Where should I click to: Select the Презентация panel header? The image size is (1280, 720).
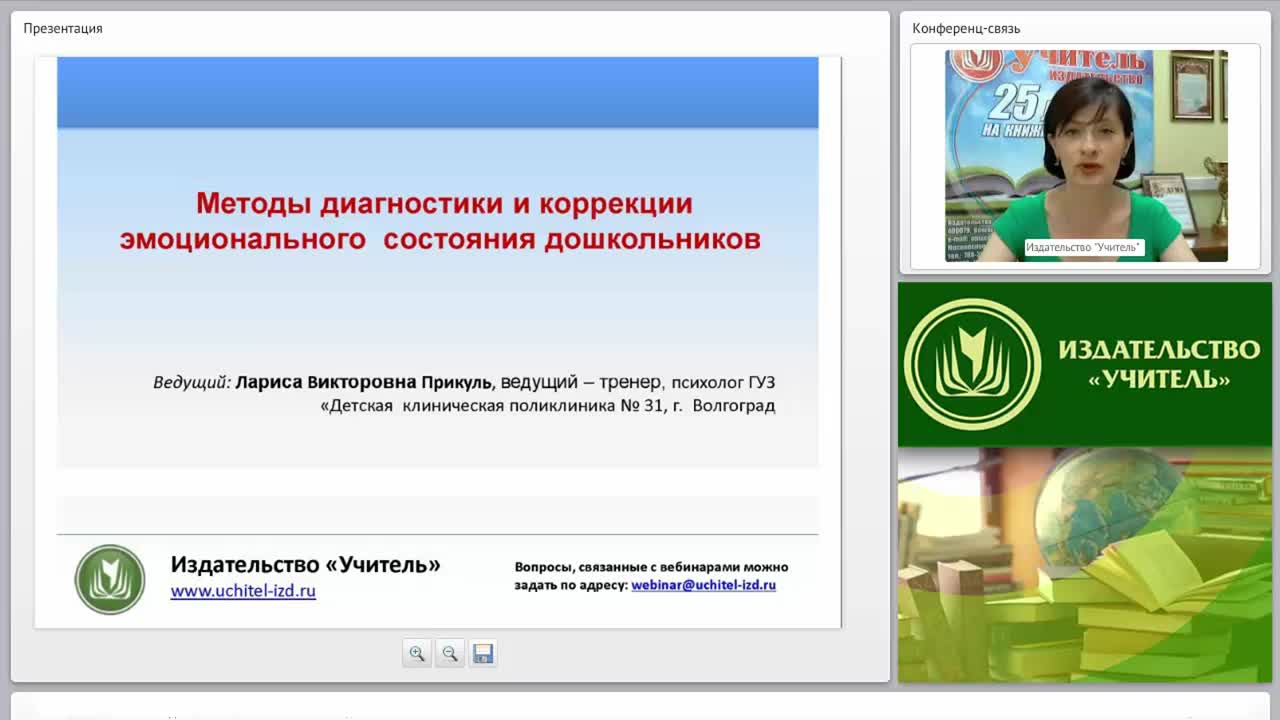[x=63, y=28]
